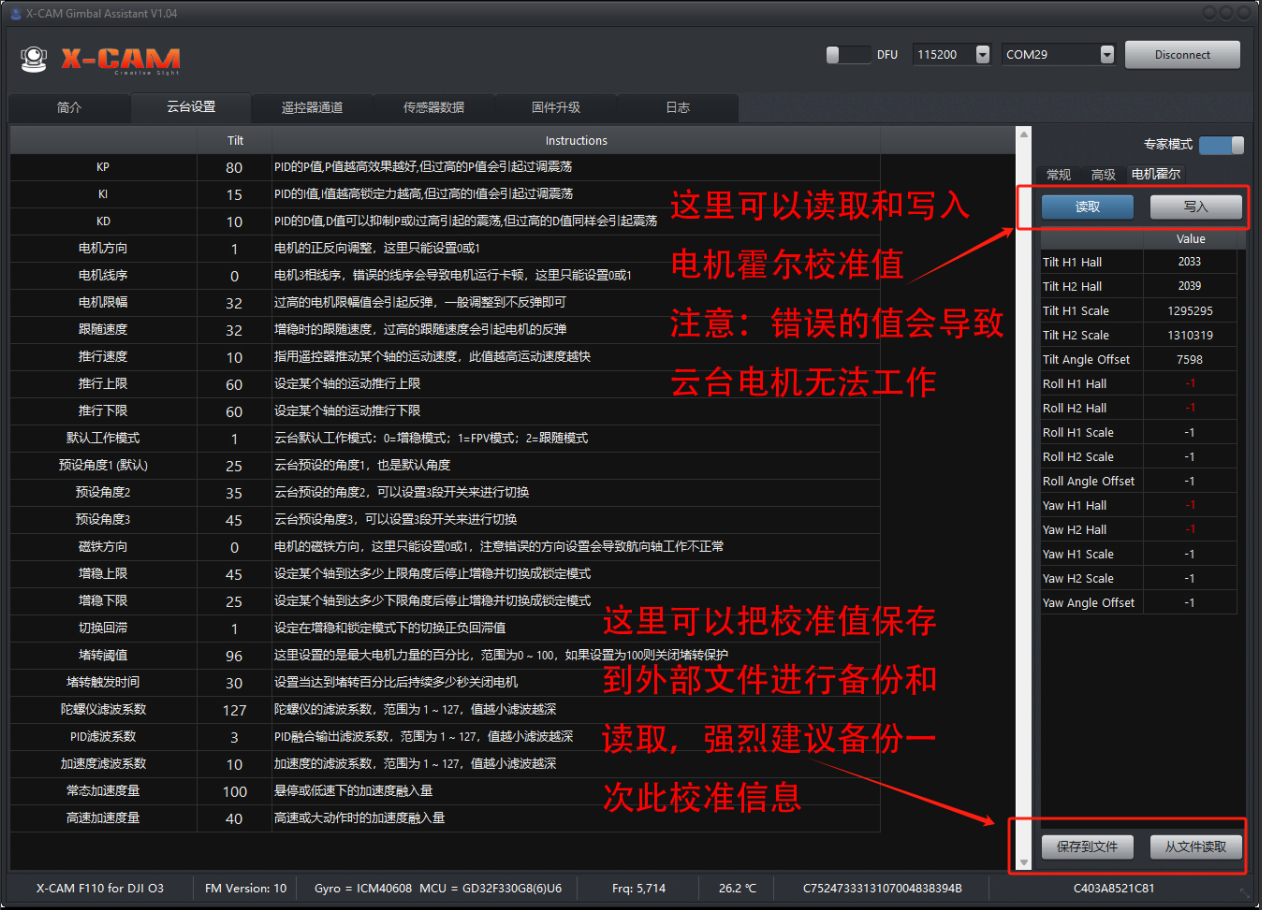
Task: Open the 固件升级 tab
Action: [556, 108]
